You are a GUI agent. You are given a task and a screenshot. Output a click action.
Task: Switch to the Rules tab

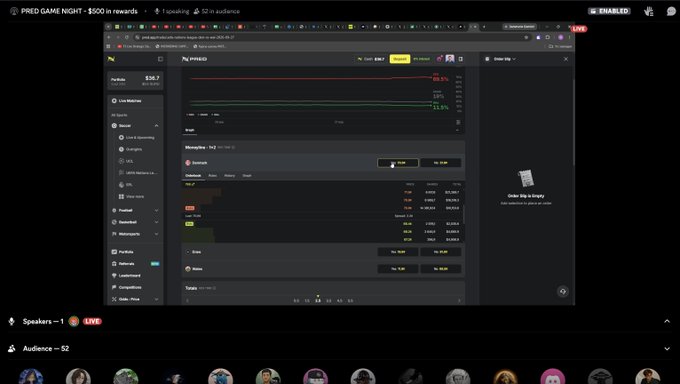(x=212, y=176)
